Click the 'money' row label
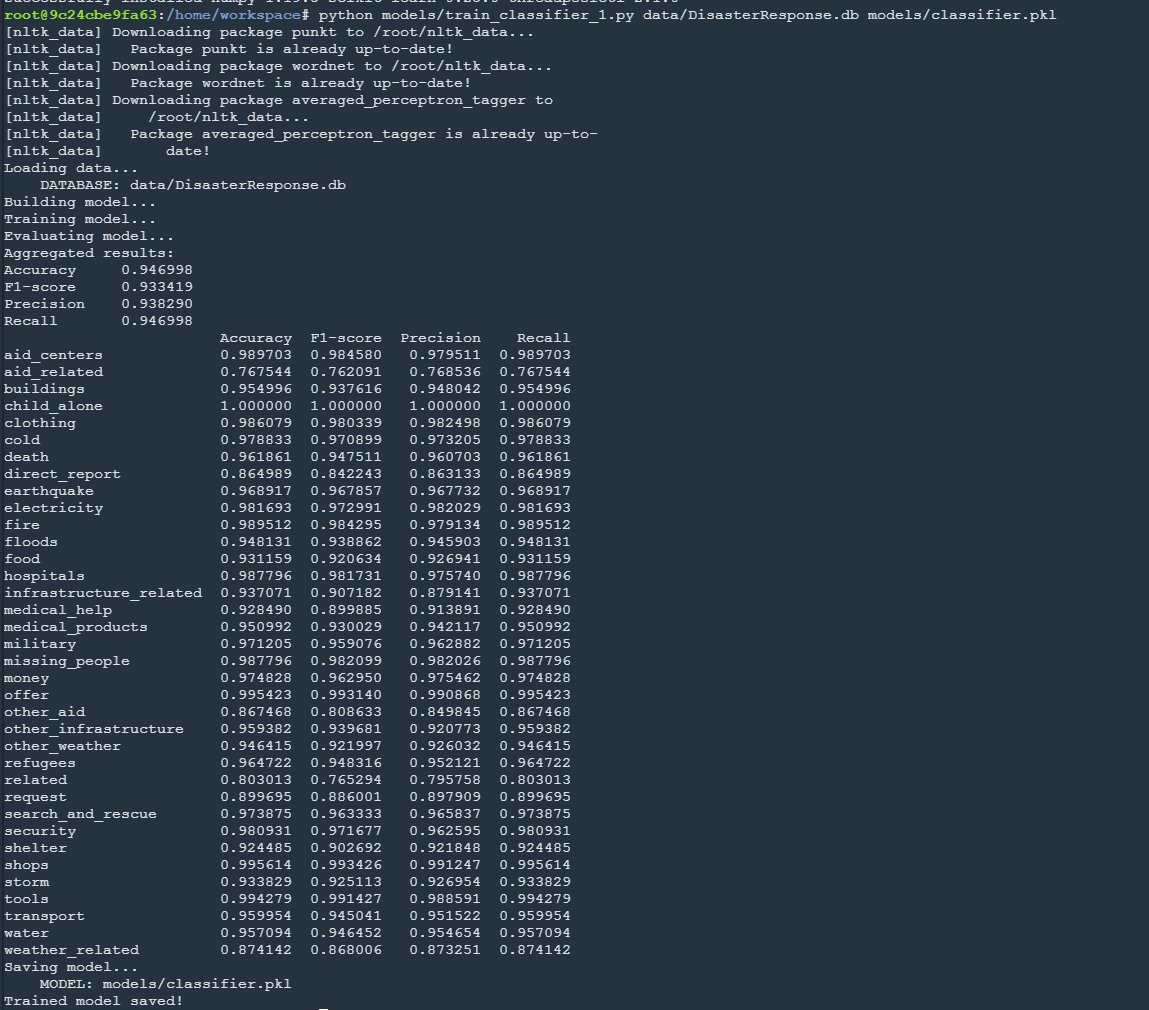 [26, 679]
